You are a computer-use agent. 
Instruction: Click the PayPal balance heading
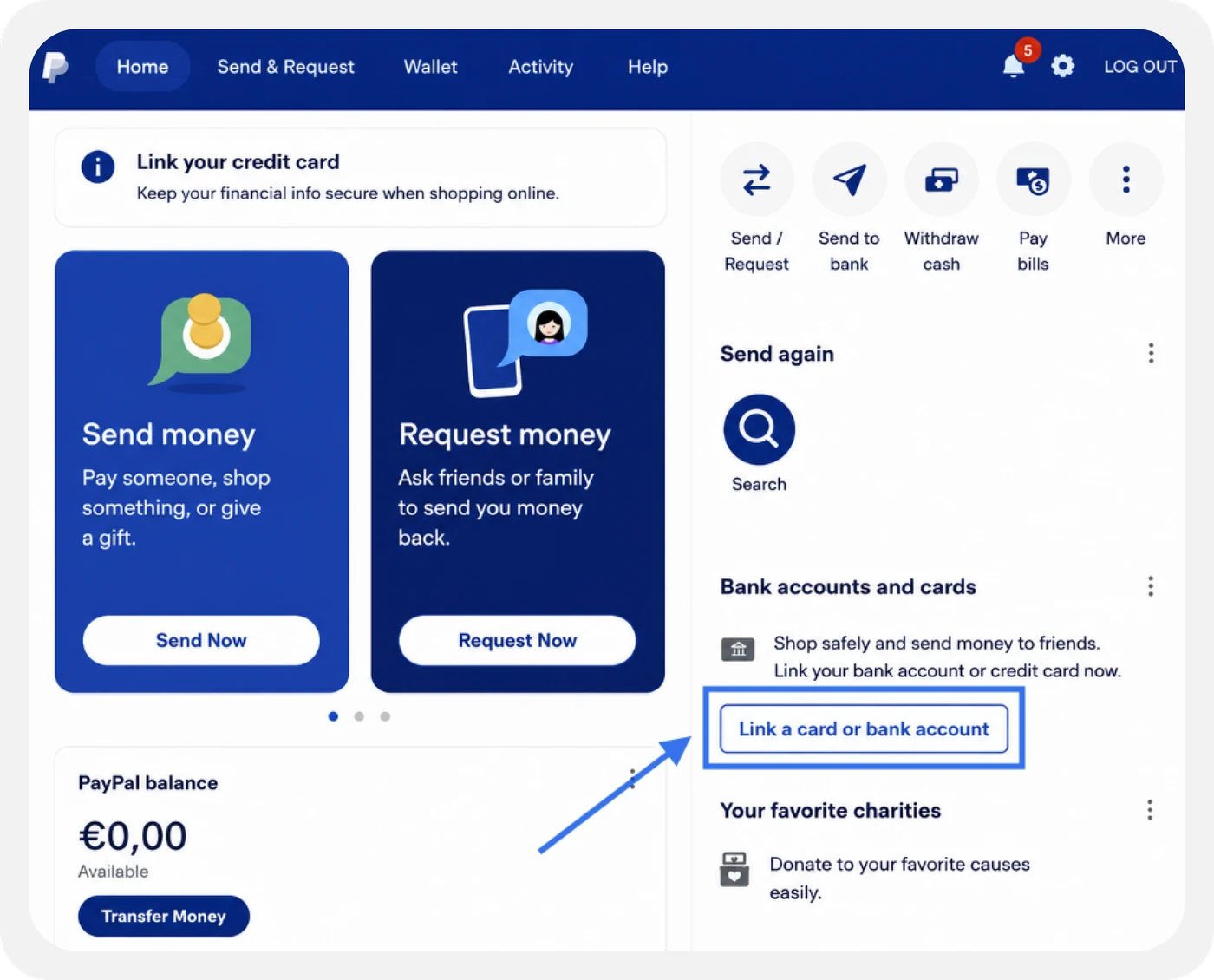tap(148, 783)
